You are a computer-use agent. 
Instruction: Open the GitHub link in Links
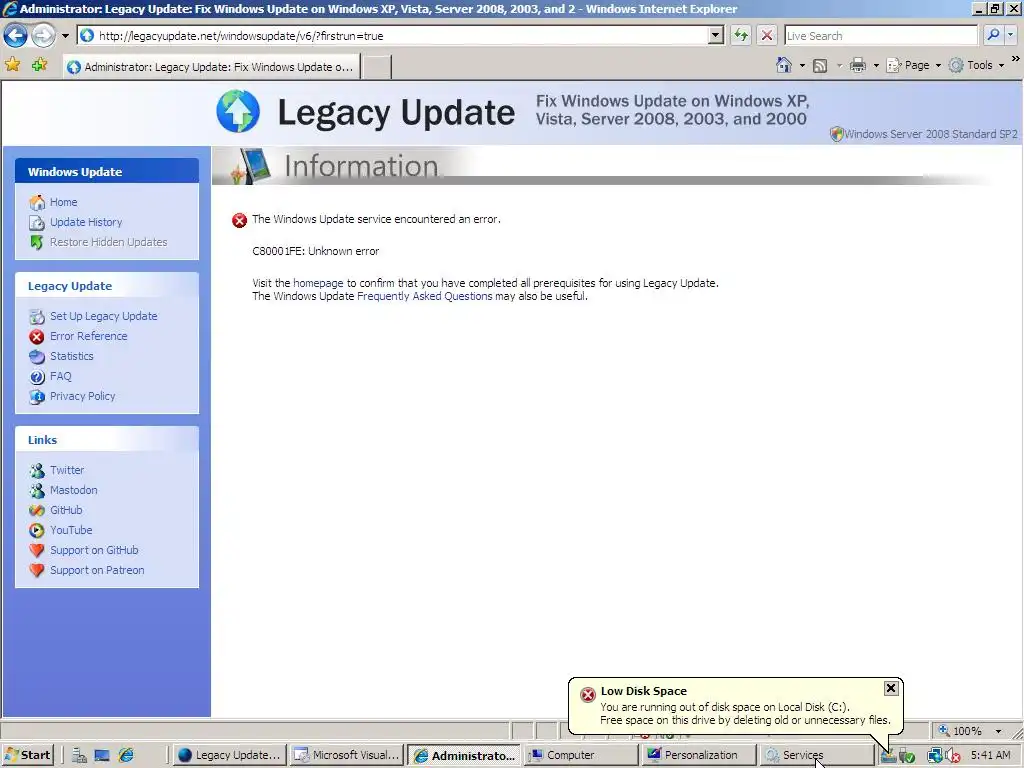point(66,510)
